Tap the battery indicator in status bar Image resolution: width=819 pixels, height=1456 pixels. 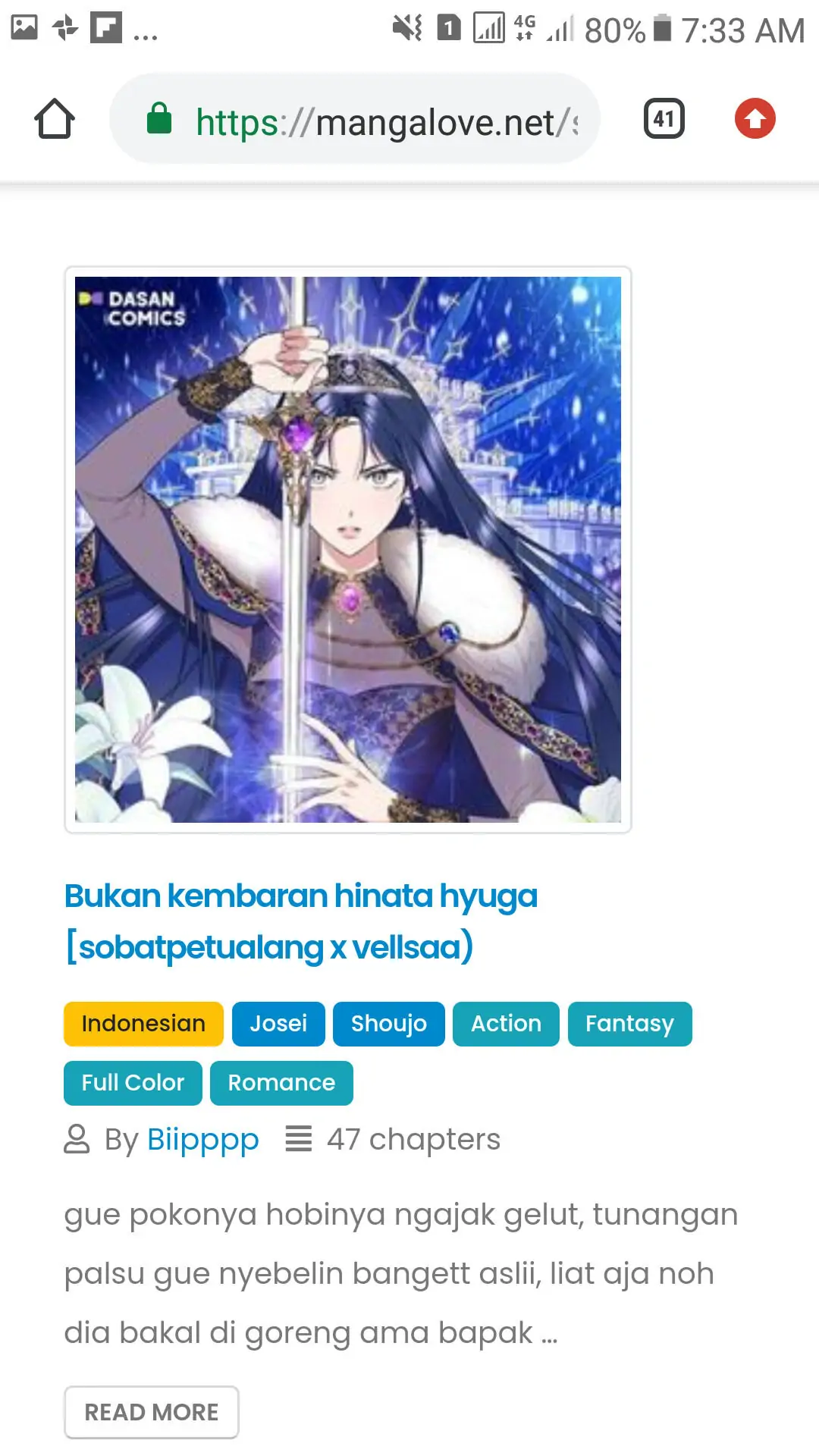(x=663, y=29)
